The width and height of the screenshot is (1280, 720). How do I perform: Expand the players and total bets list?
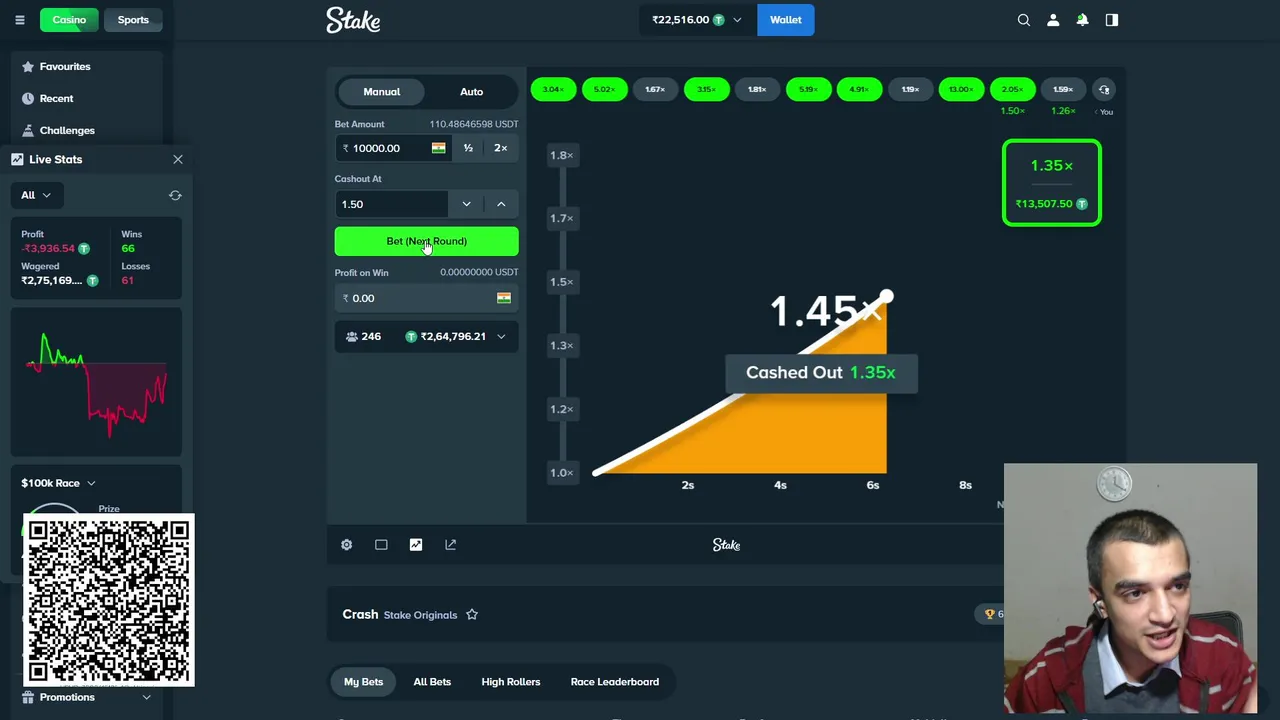[501, 337]
